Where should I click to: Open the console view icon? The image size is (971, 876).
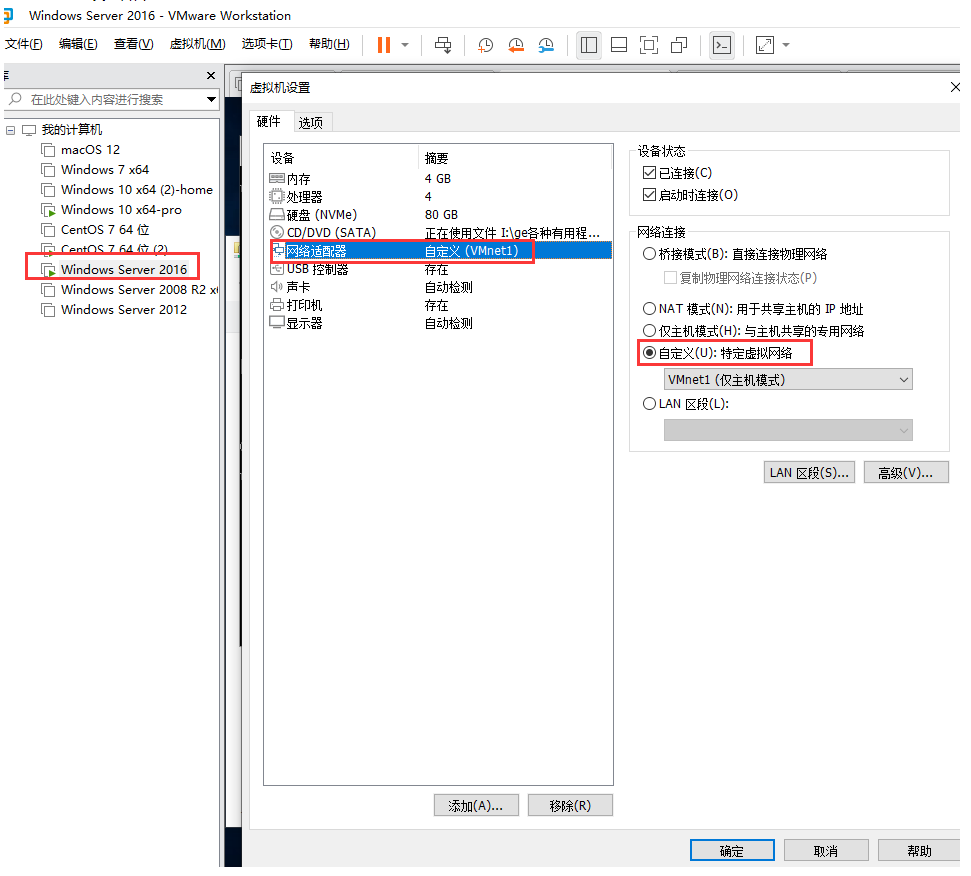pyautogui.click(x=722, y=45)
